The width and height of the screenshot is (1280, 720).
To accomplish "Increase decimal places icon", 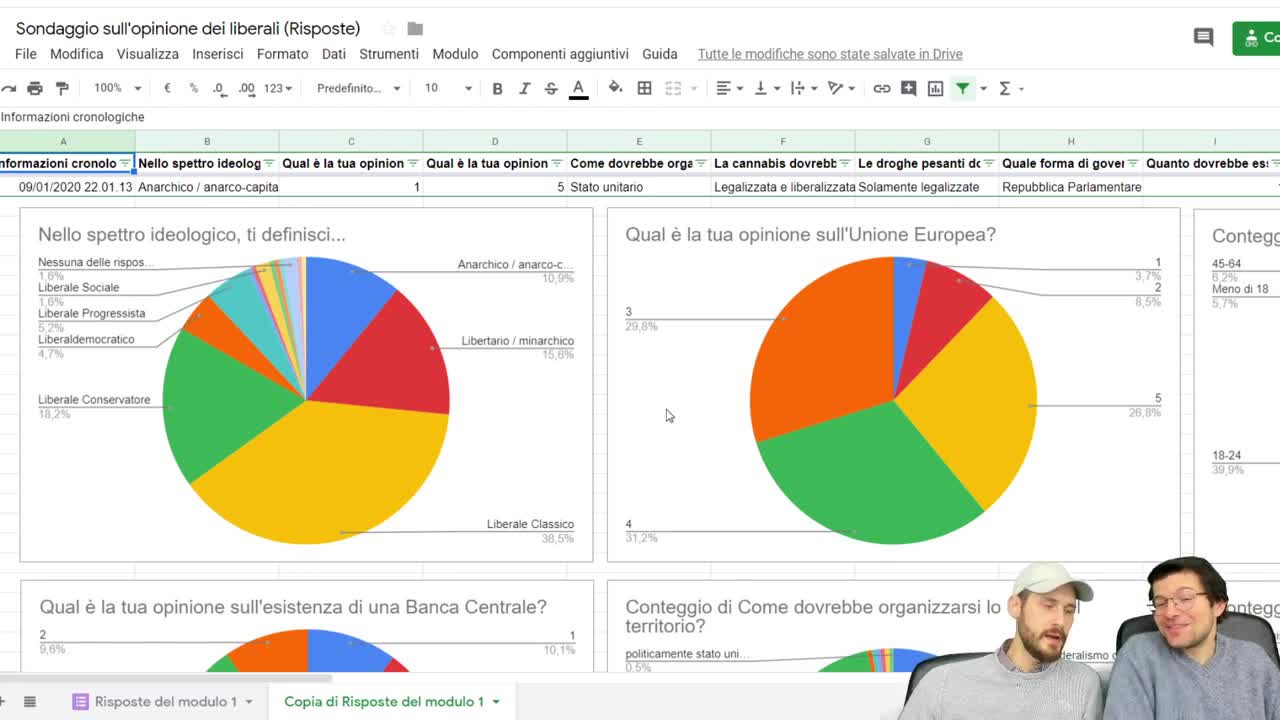I will click(246, 88).
